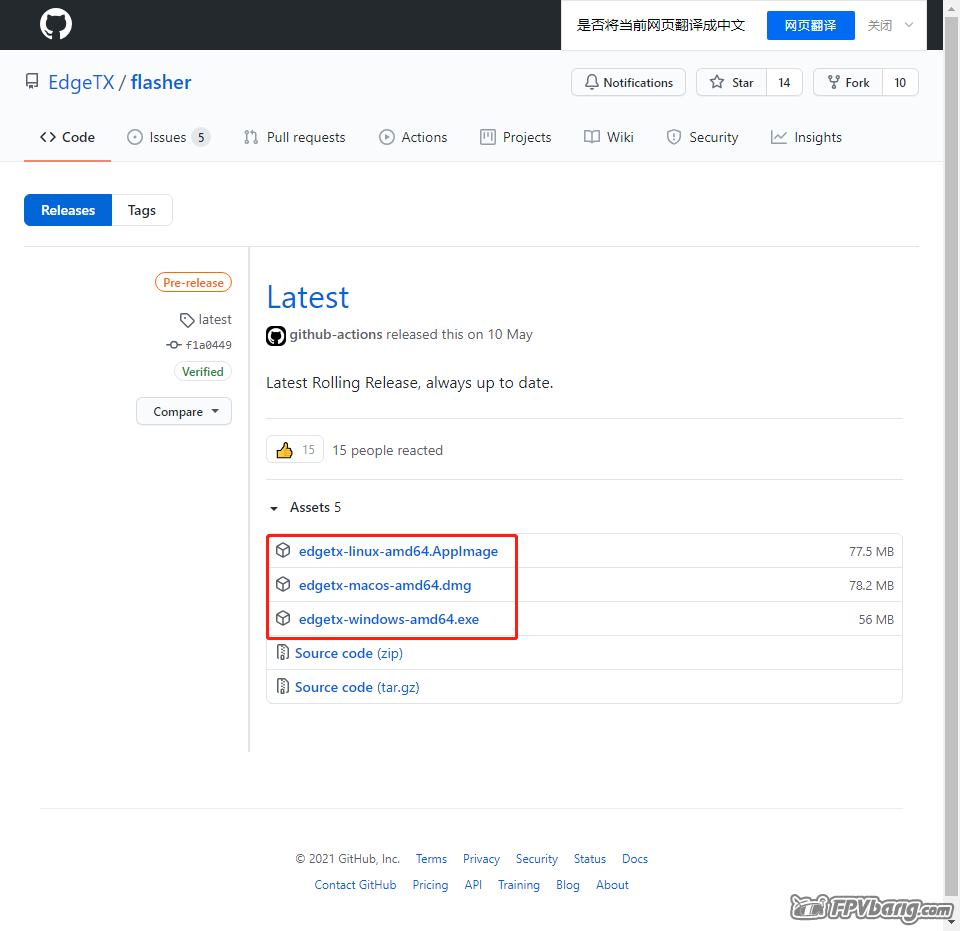The width and height of the screenshot is (960, 931).
Task: Select the Releases tab button
Action: click(68, 210)
